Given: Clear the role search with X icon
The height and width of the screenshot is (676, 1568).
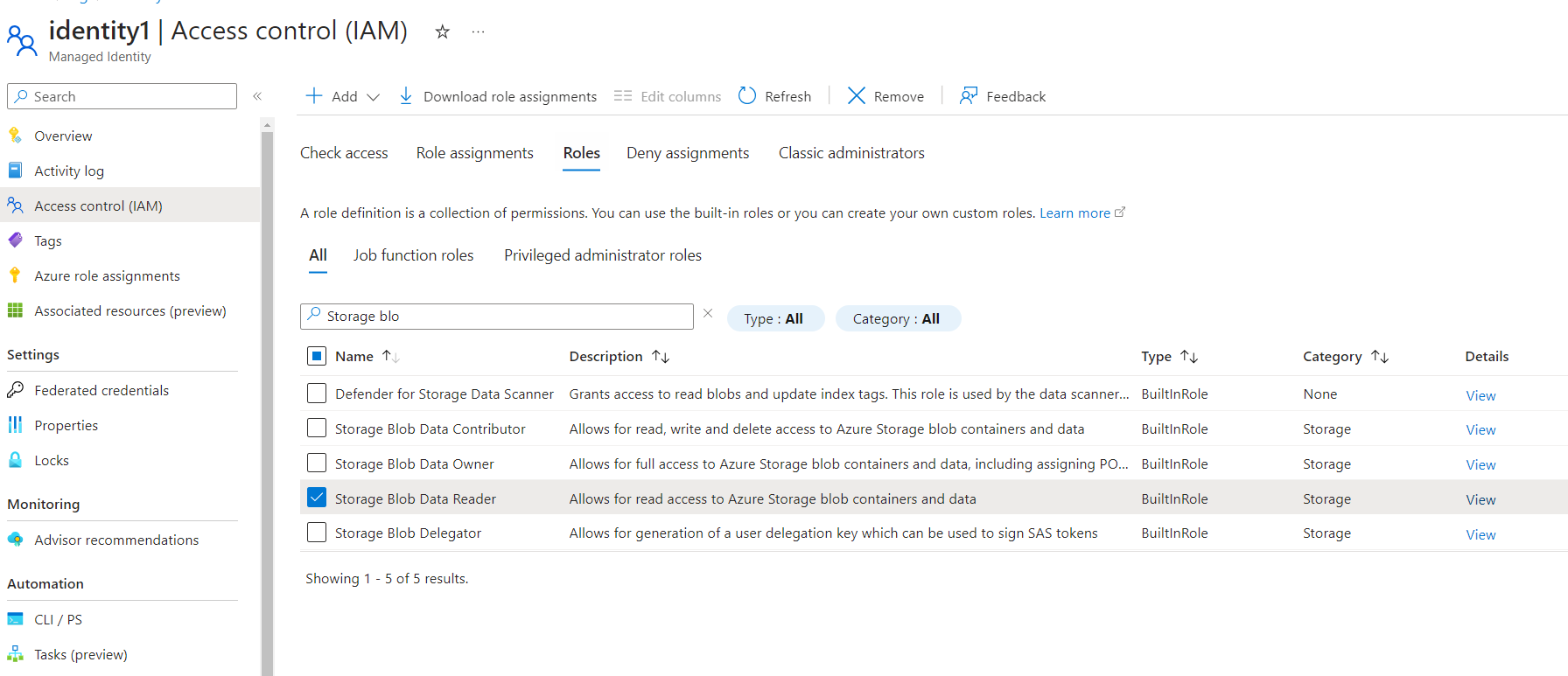Looking at the screenshot, I should click(708, 313).
